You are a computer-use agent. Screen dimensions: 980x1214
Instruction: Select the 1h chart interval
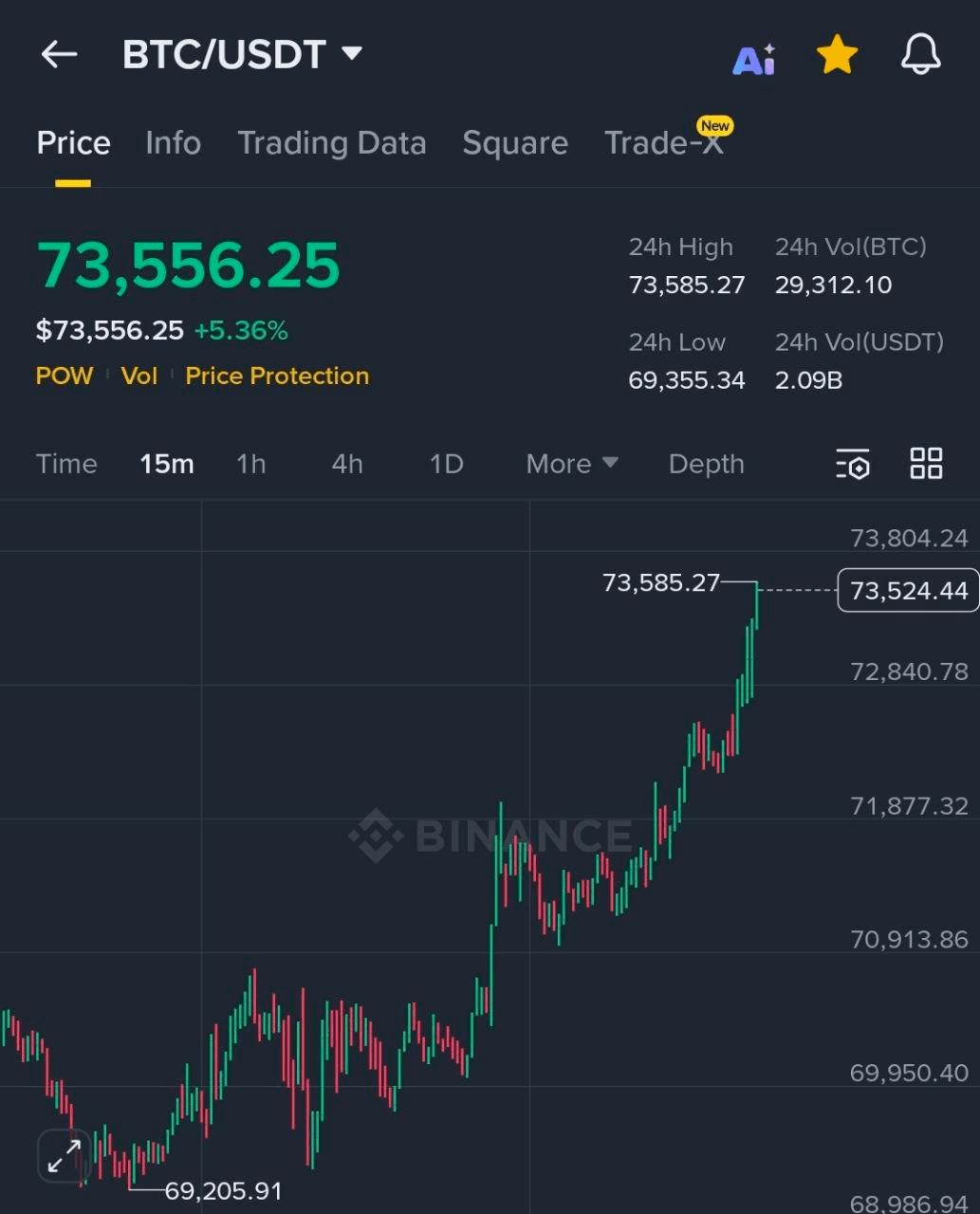point(250,464)
